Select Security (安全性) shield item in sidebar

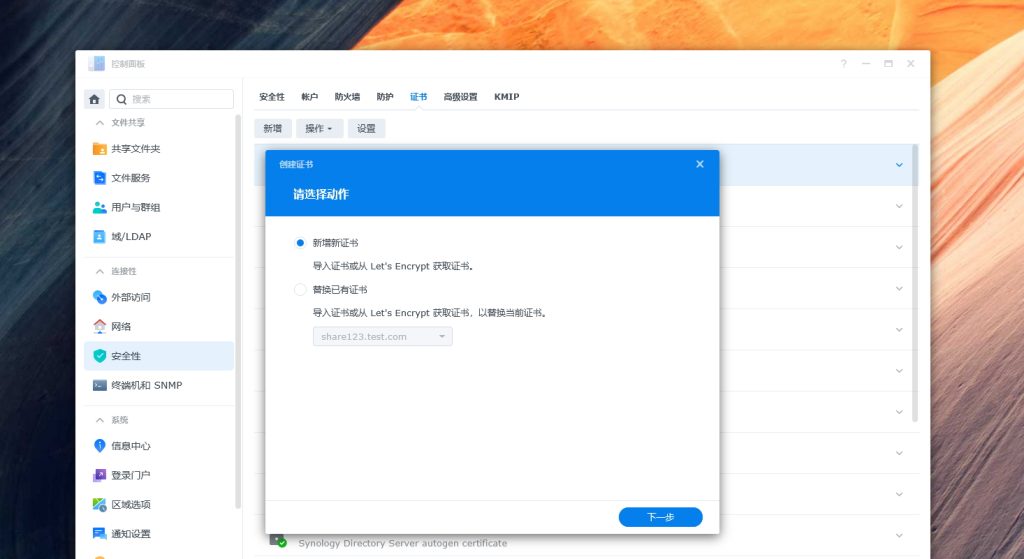(x=159, y=356)
